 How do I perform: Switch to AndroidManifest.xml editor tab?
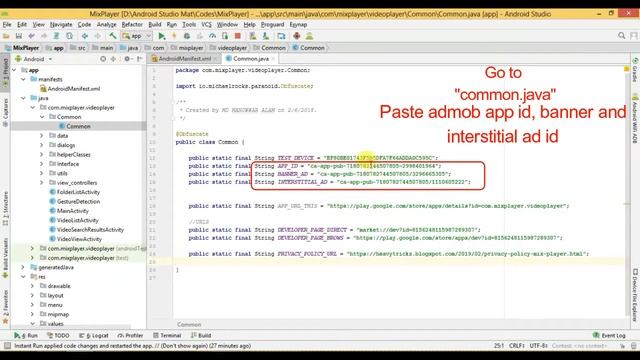184,59
